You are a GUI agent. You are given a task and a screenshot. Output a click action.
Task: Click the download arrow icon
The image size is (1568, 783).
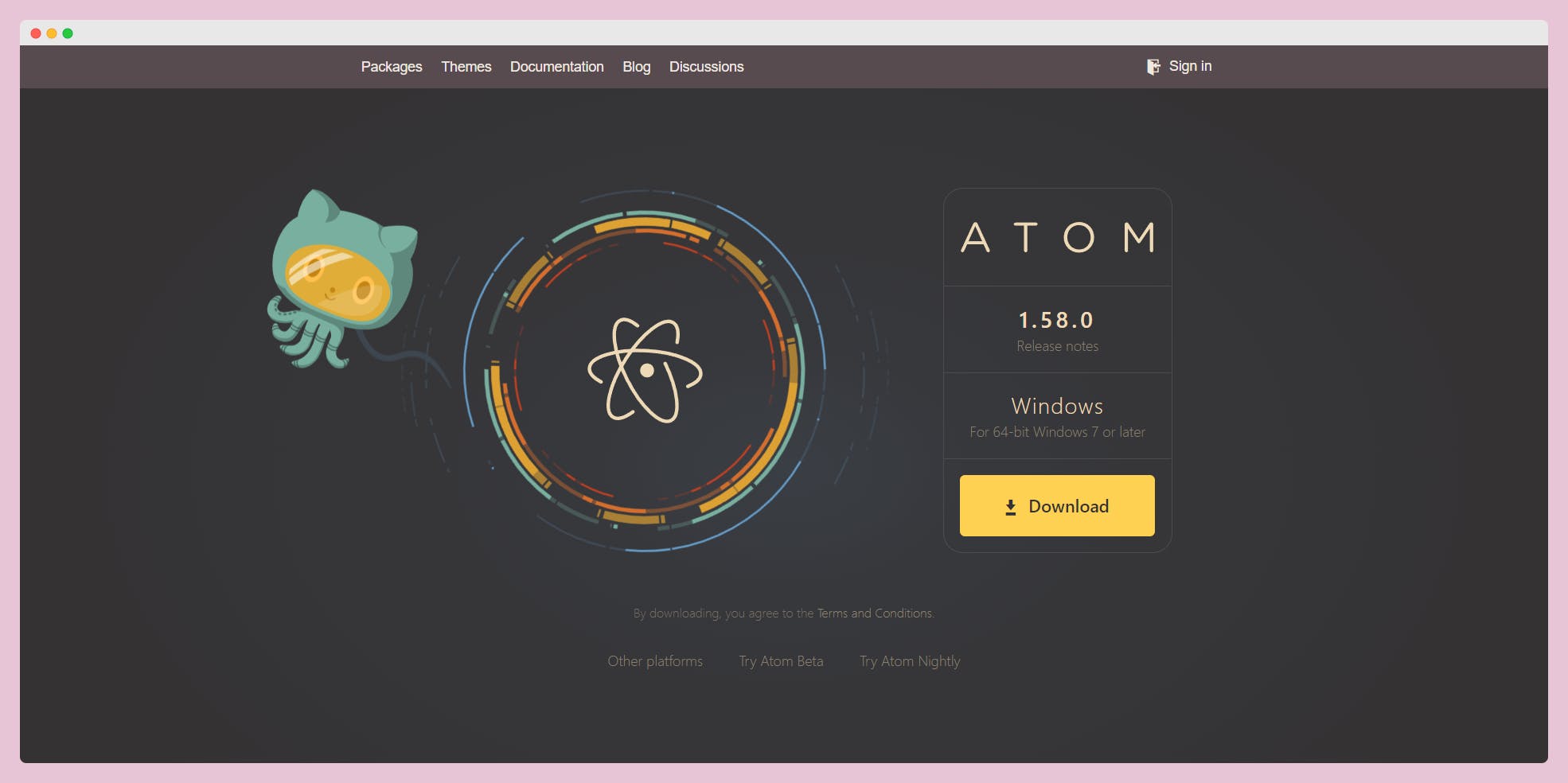1010,507
